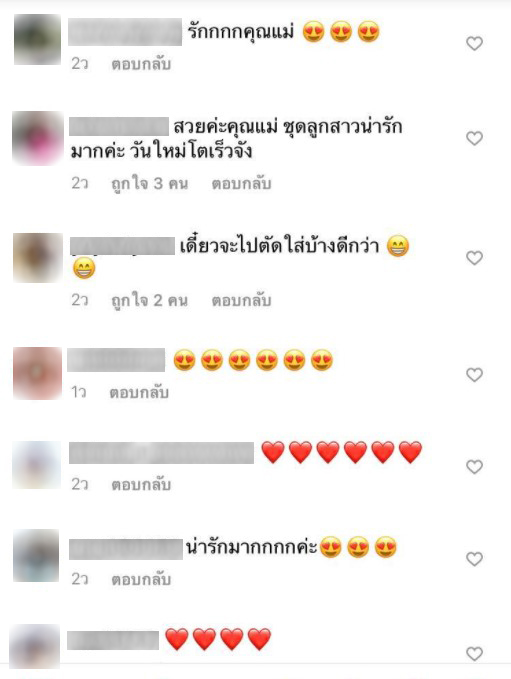This screenshot has width=511, height=679.
Task: Like the four red hearts comment
Action: pos(474,653)
